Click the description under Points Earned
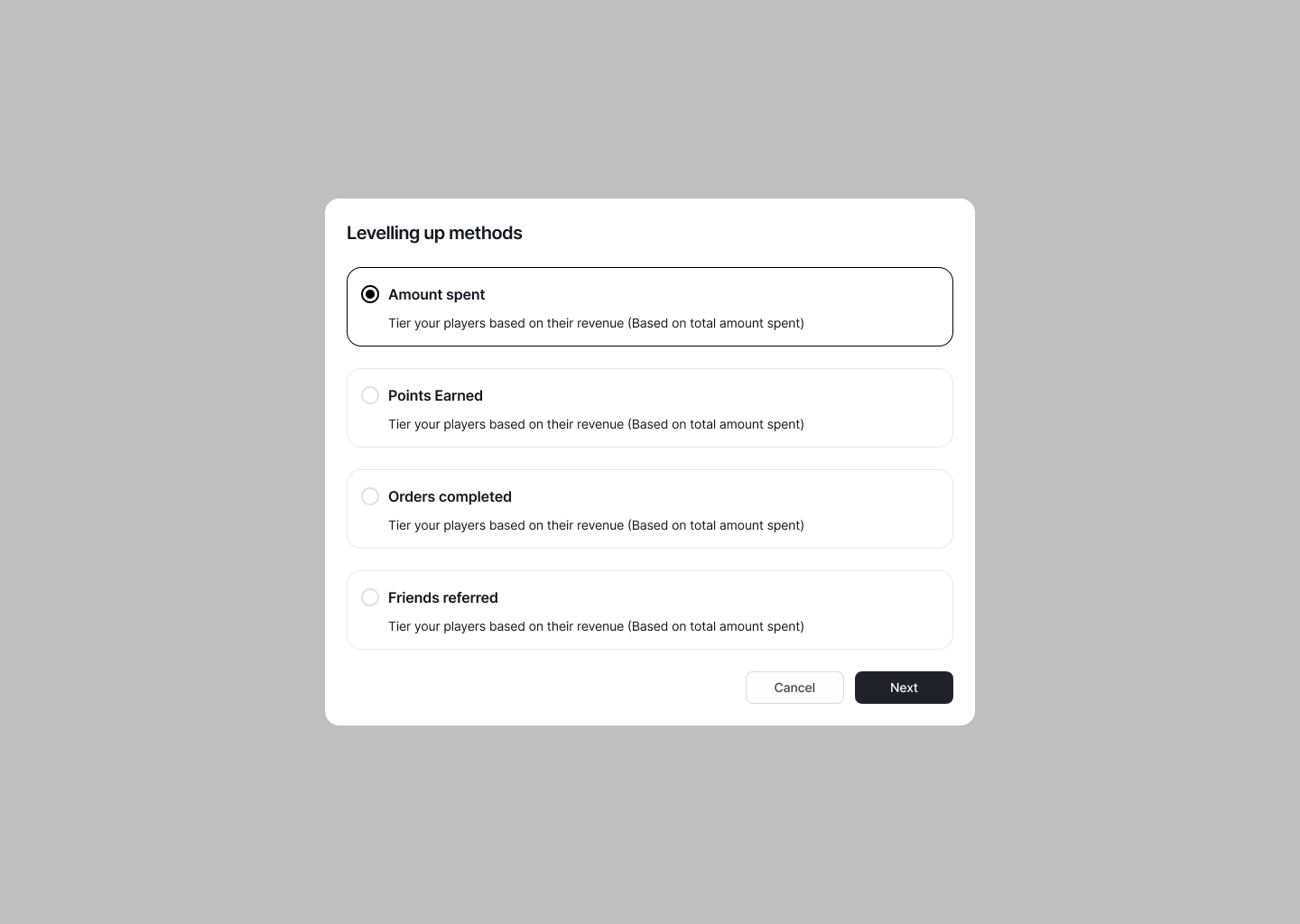1300x924 pixels. point(596,424)
